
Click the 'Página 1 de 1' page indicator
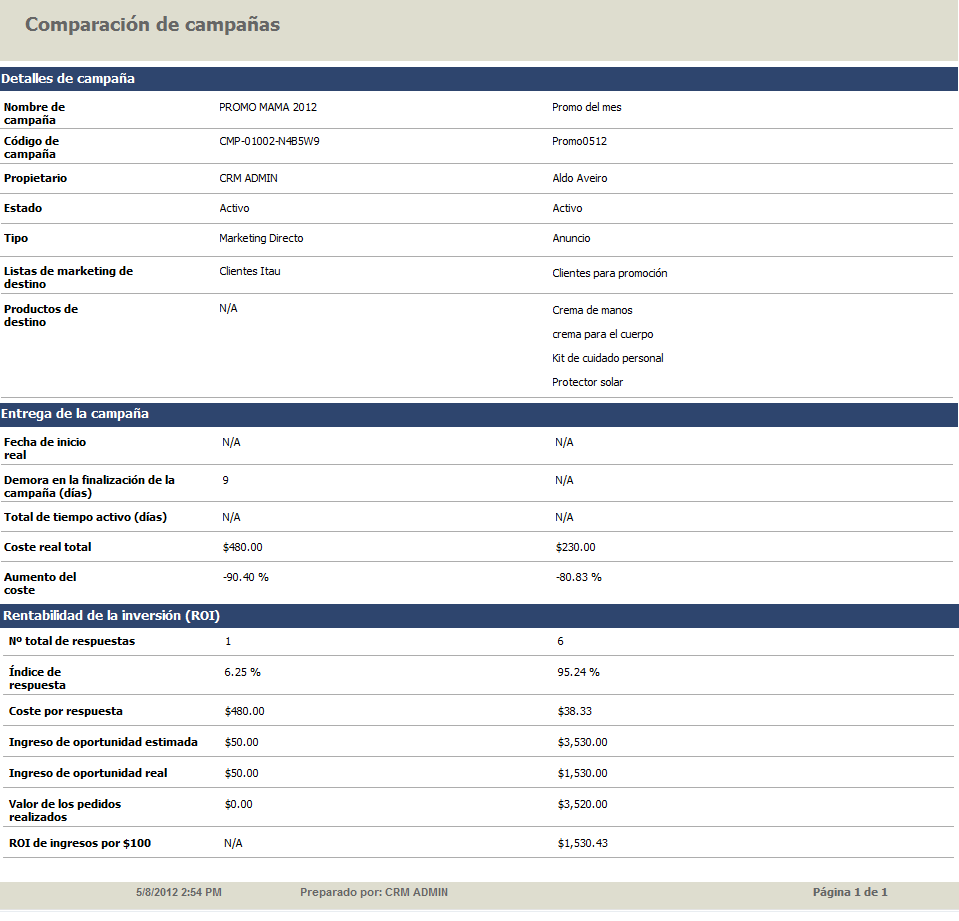click(x=850, y=892)
